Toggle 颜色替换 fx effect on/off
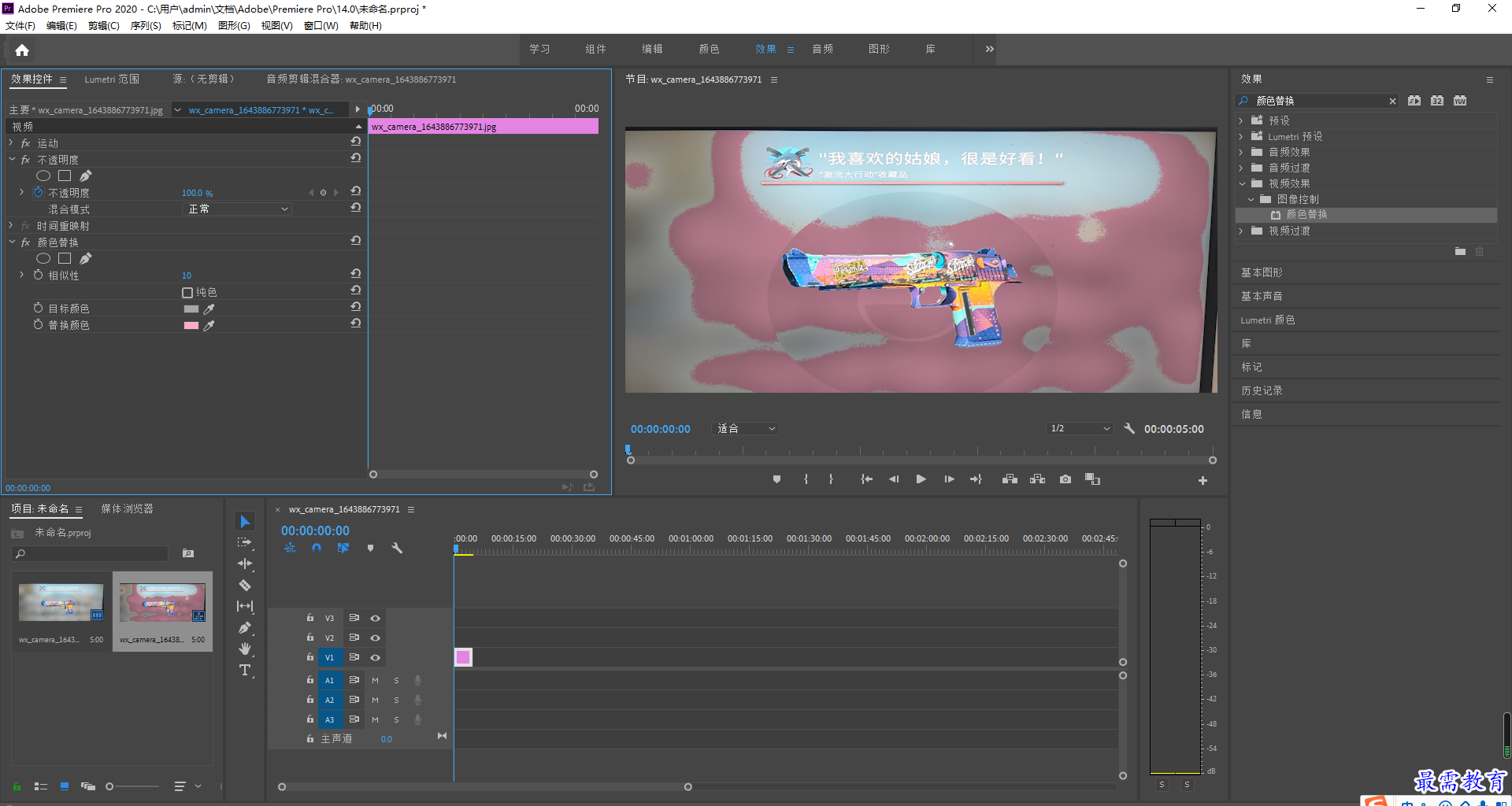 [25, 242]
